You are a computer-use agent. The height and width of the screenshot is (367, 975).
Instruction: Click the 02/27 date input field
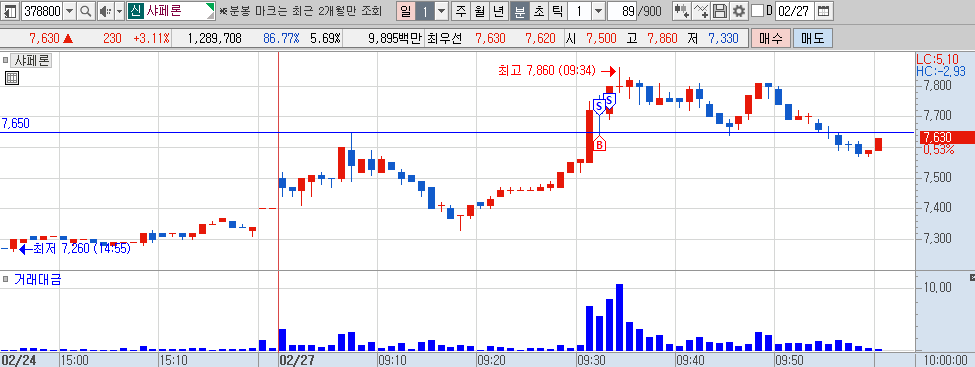coord(795,11)
